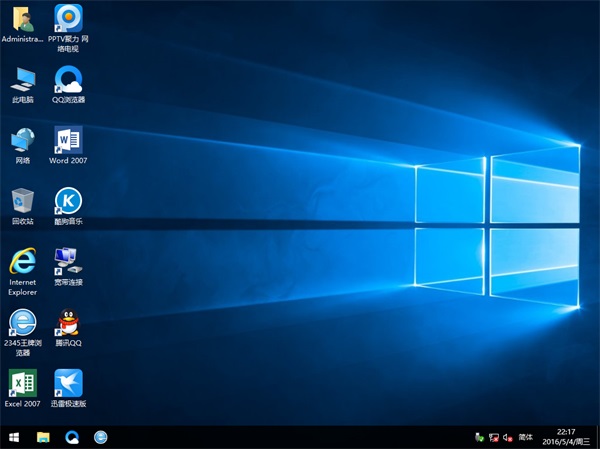
Task: Launch the Word 2007 desktop shortcut
Action: click(68, 140)
